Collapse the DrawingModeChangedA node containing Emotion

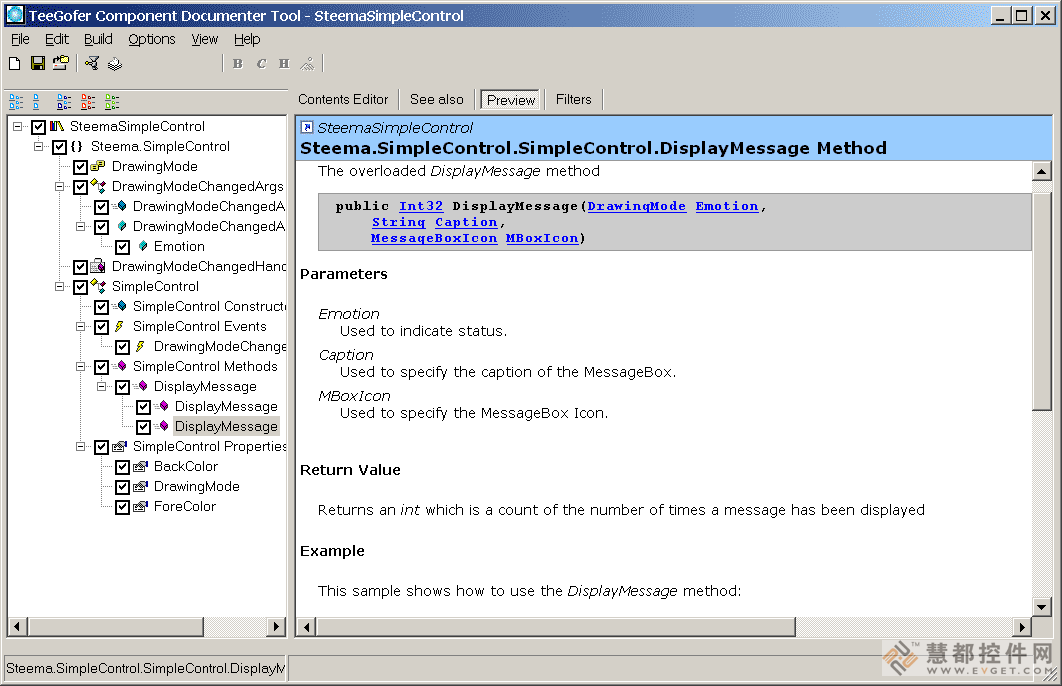point(81,226)
